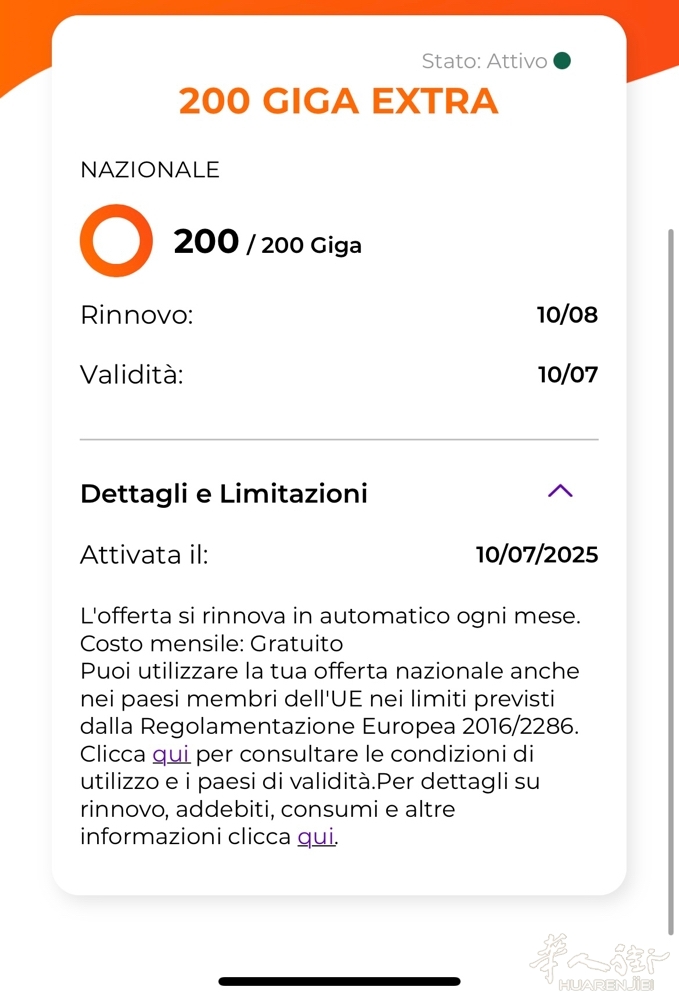This screenshot has height=1000, width=679.
Task: Tap the Rinnovo row label
Action: [x=136, y=315]
